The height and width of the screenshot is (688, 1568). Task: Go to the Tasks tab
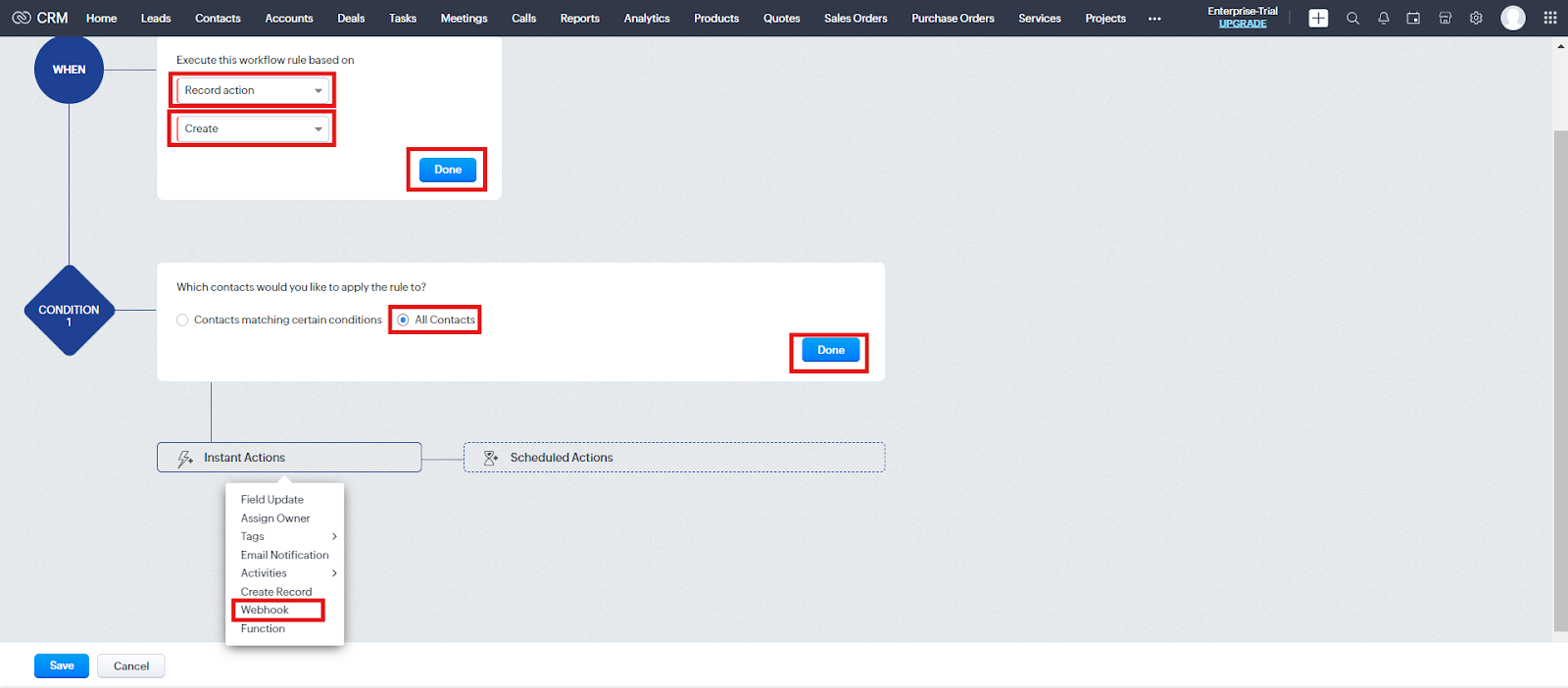click(x=403, y=19)
